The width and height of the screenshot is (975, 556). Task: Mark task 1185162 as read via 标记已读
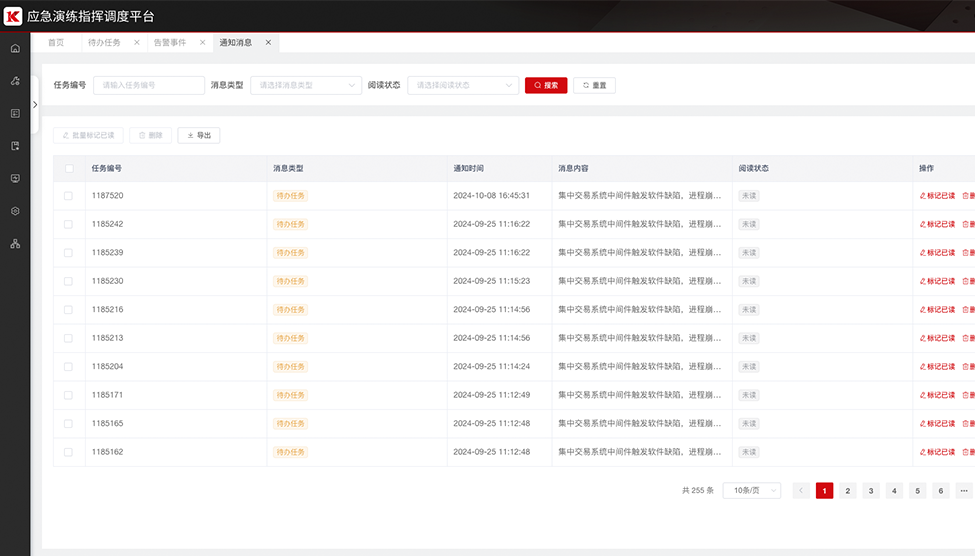coord(937,452)
